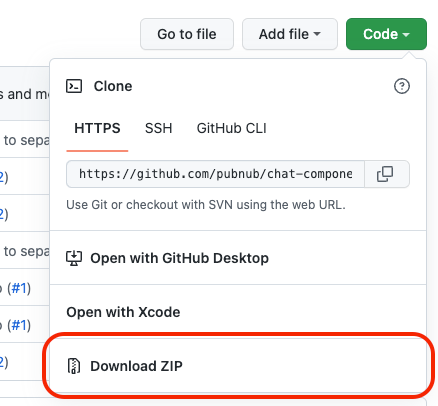The height and width of the screenshot is (406, 438).
Task: Choose Open with Xcode
Action: point(238,312)
